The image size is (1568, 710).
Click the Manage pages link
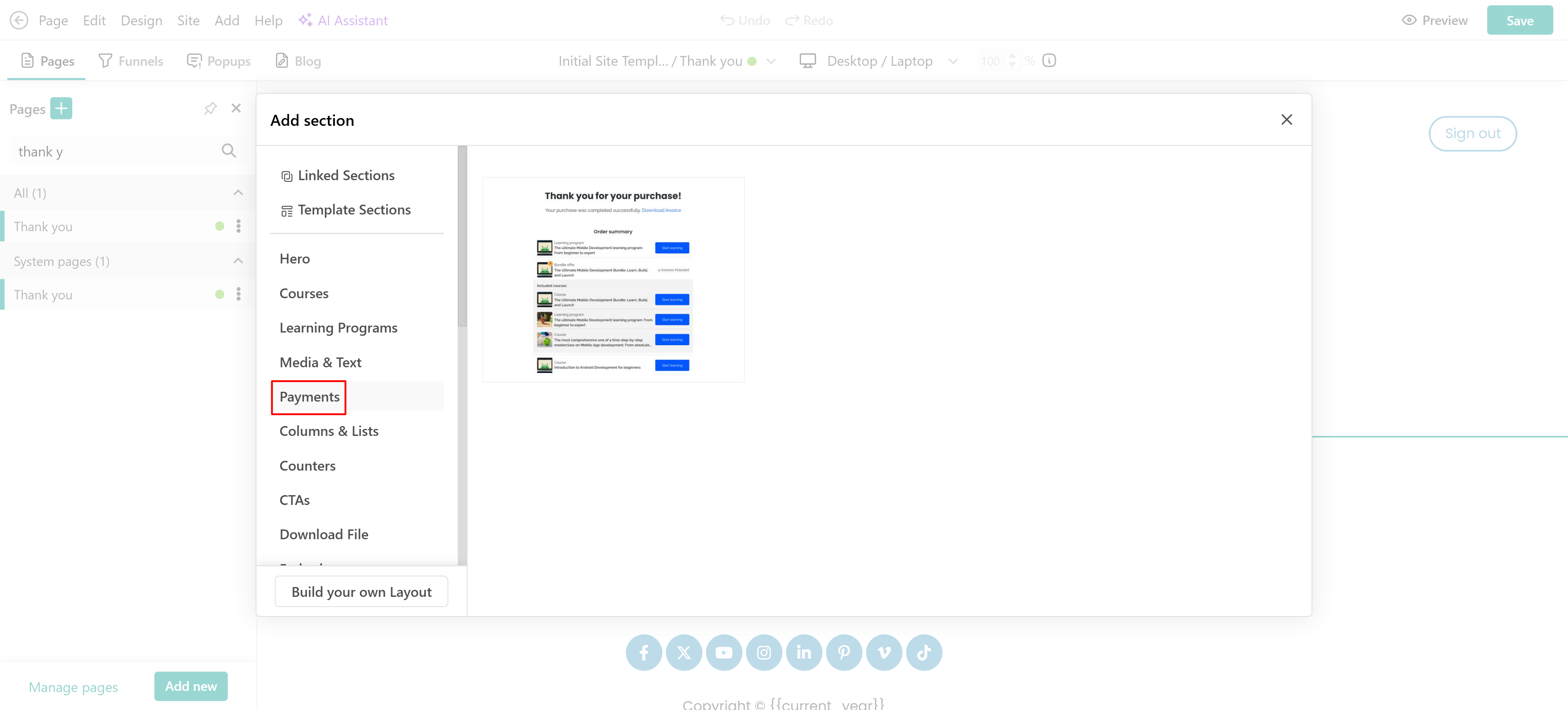[x=73, y=687]
